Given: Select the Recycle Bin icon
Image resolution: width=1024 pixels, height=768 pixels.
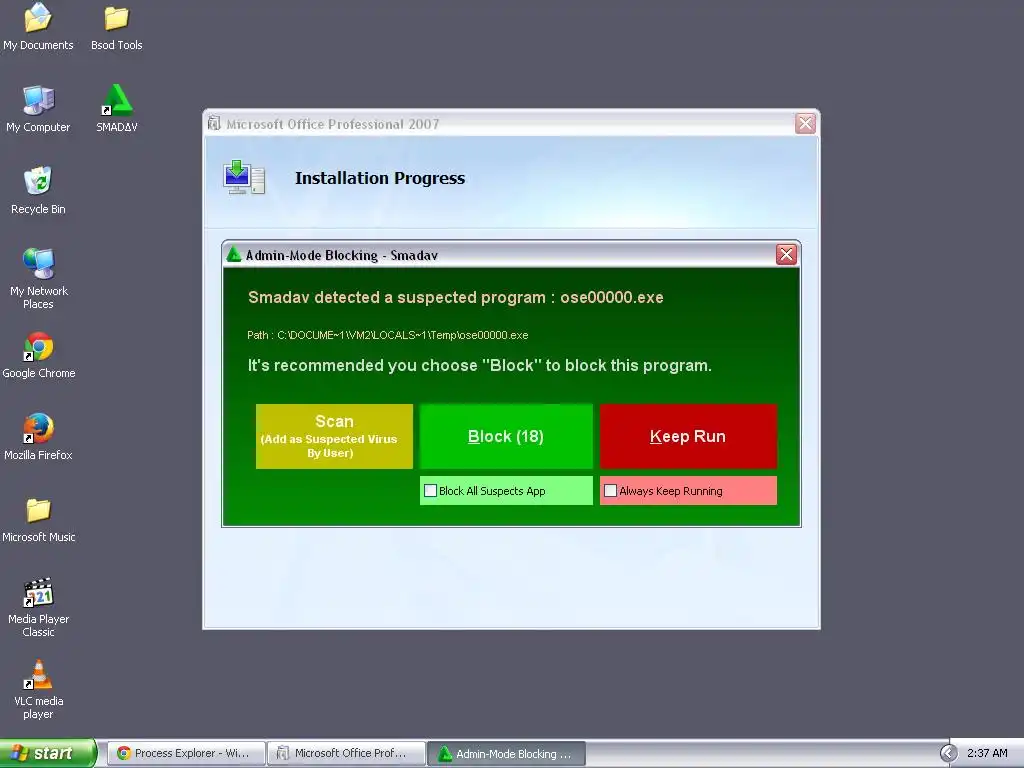Looking at the screenshot, I should [x=38, y=190].
